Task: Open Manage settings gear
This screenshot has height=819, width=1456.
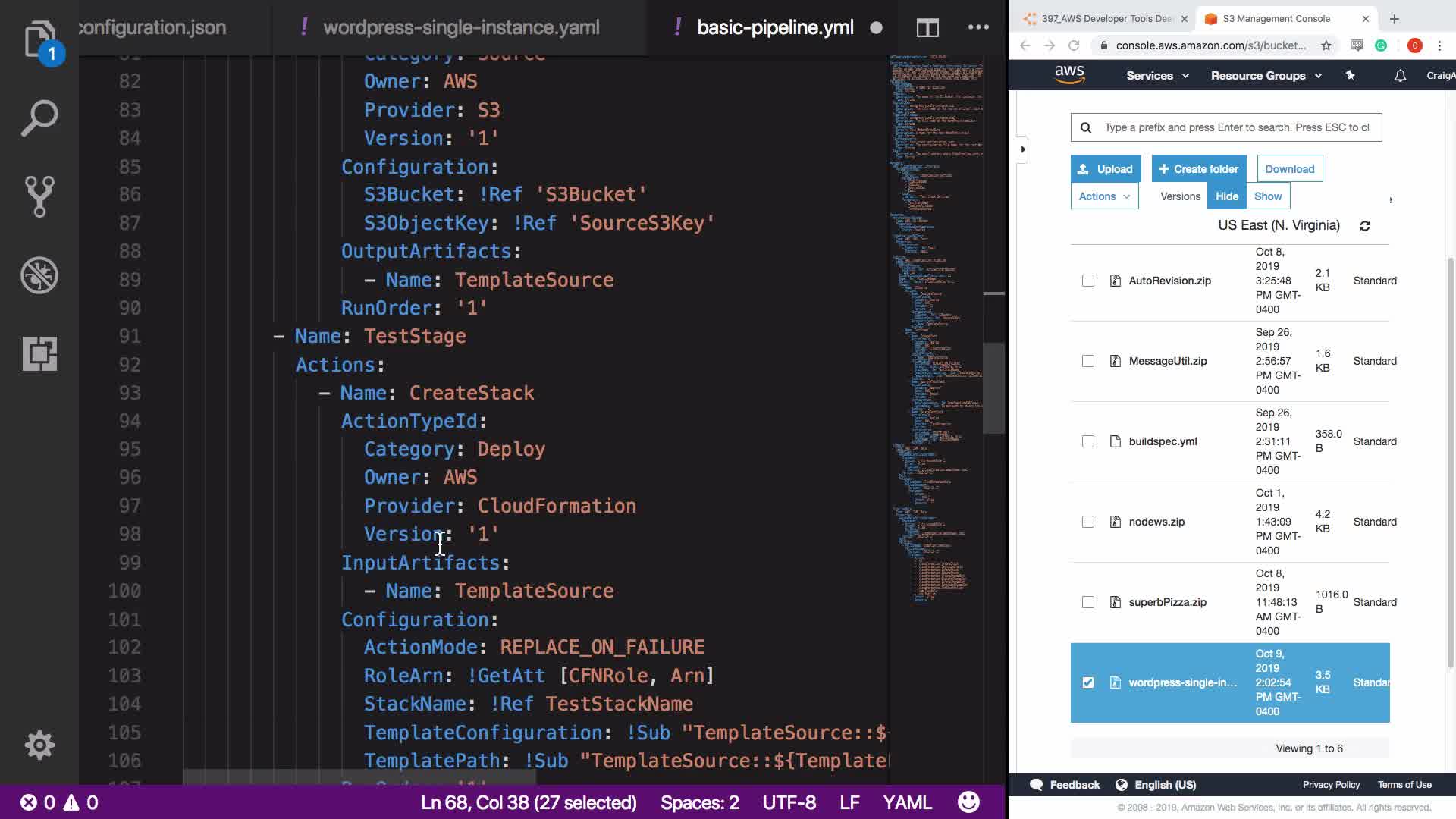Action: pos(39,745)
